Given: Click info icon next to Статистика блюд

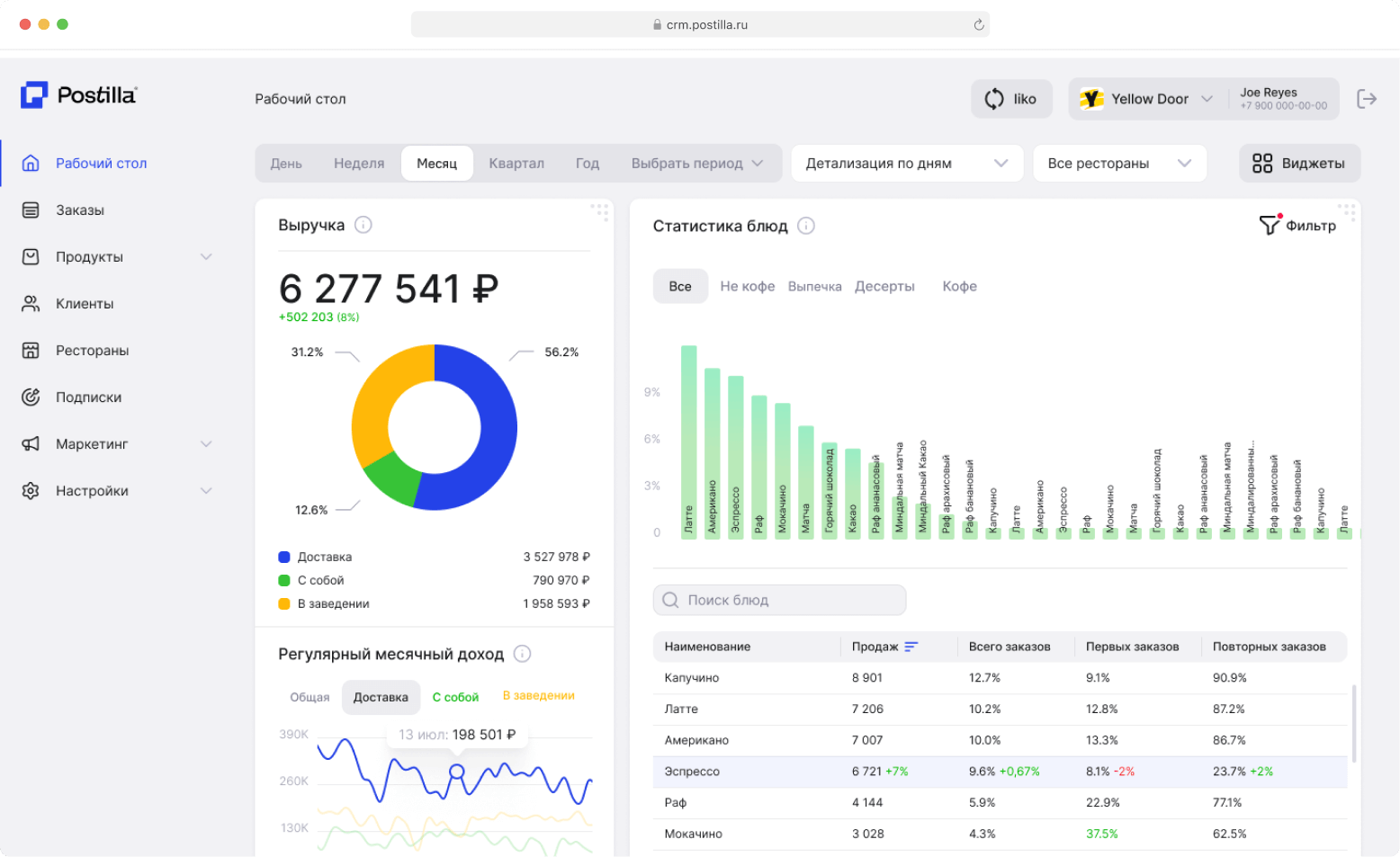Looking at the screenshot, I should point(806,226).
